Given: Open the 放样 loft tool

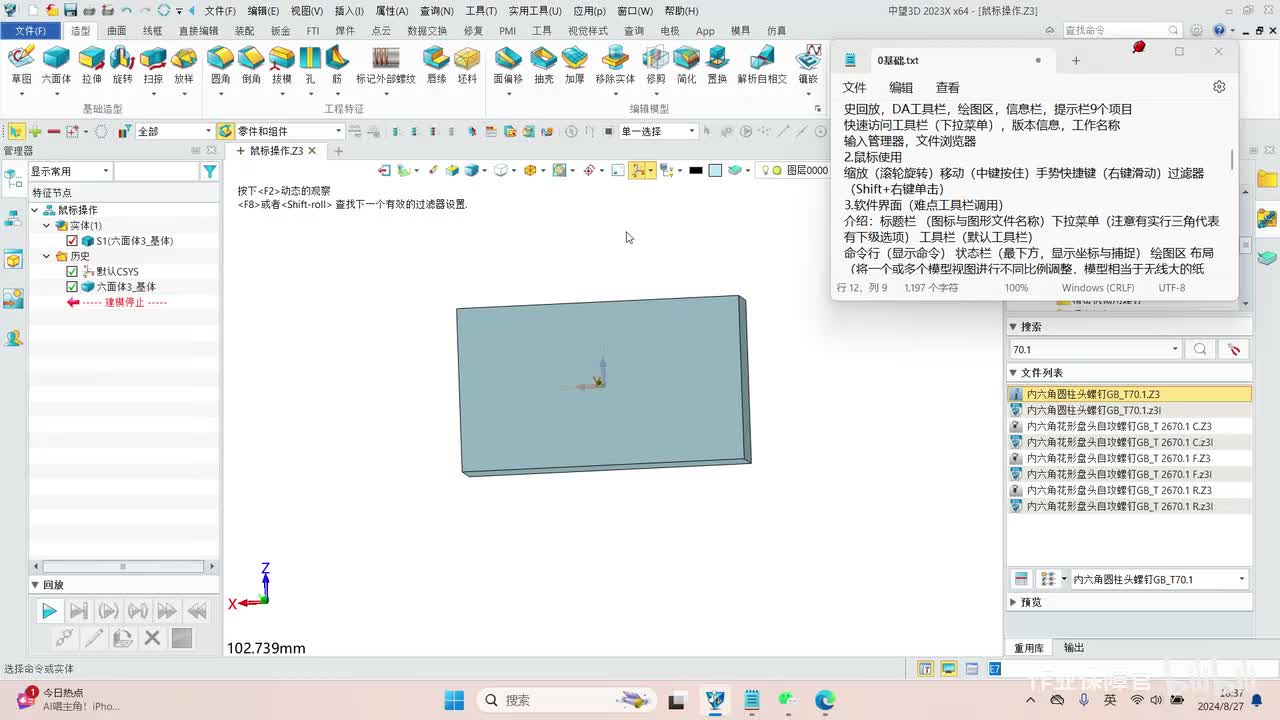Looking at the screenshot, I should pos(184,64).
